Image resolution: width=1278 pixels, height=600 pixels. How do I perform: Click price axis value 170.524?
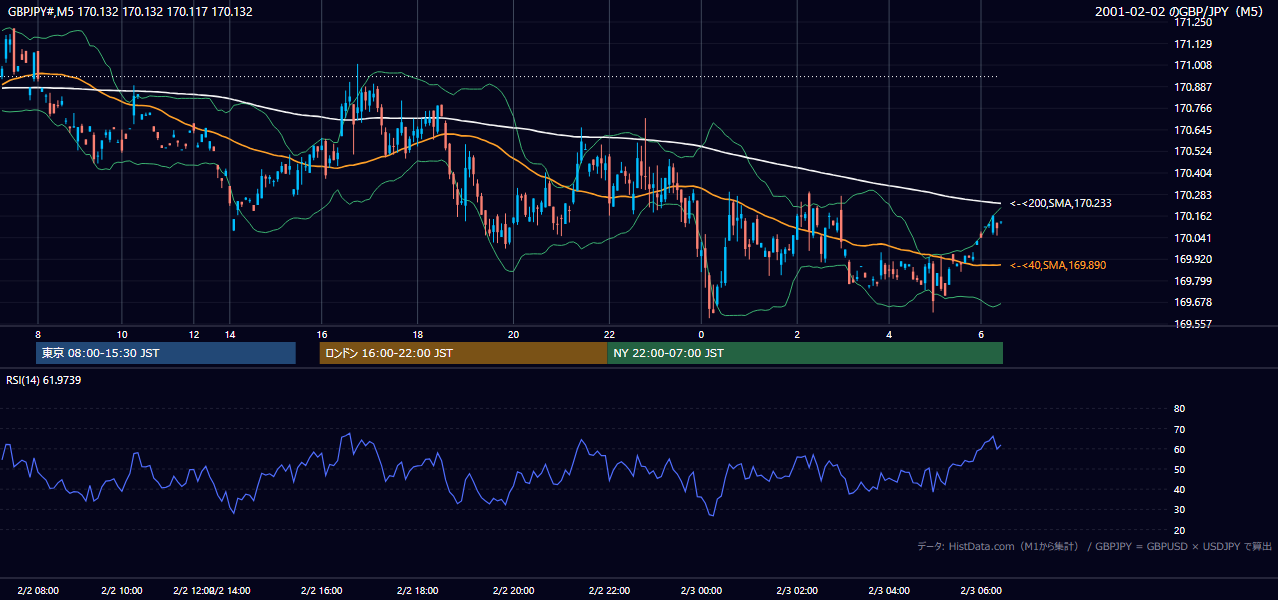(x=1193, y=151)
